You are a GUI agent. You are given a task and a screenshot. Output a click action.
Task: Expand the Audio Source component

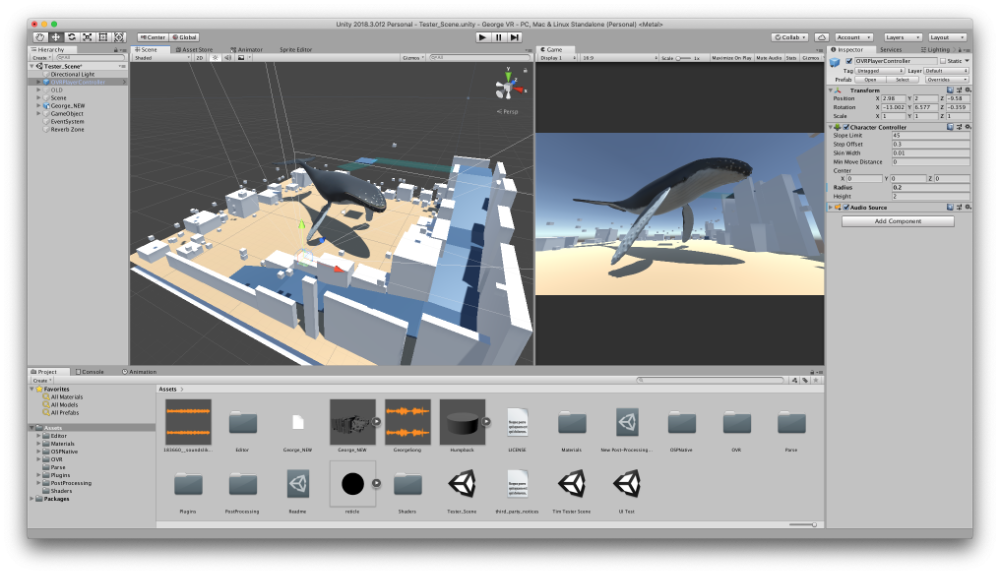coord(831,207)
